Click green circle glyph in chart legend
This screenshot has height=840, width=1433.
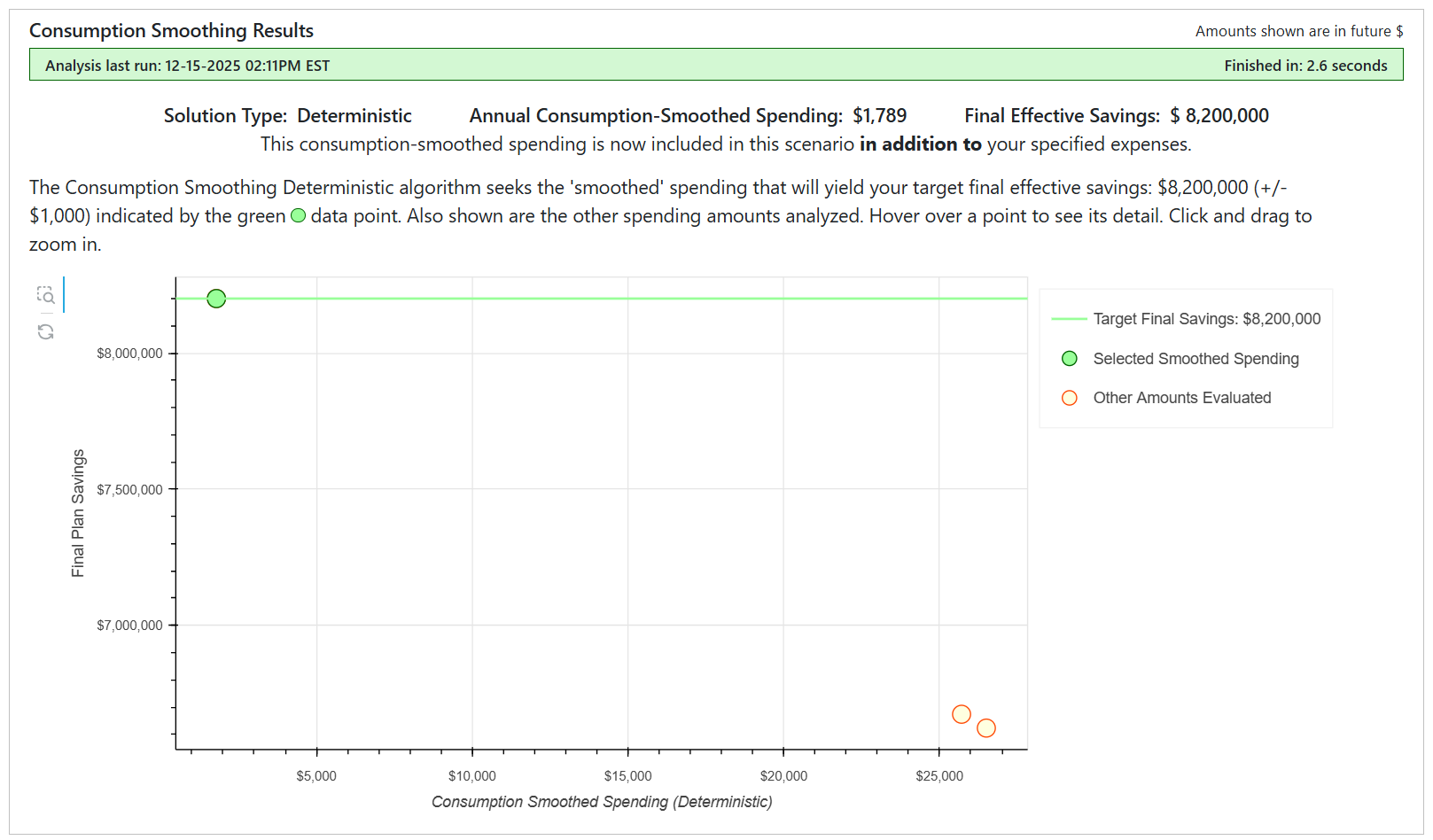pyautogui.click(x=1069, y=359)
